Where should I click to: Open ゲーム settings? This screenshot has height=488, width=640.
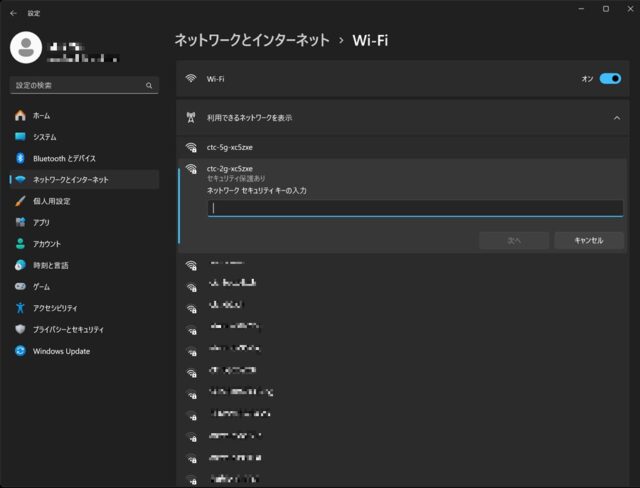[x=84, y=287]
